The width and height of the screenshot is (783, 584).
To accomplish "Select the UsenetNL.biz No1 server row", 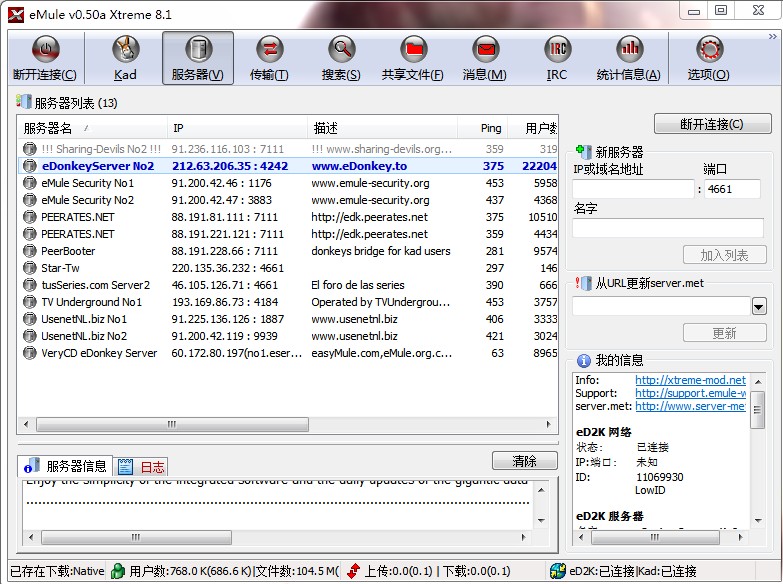I will point(288,319).
